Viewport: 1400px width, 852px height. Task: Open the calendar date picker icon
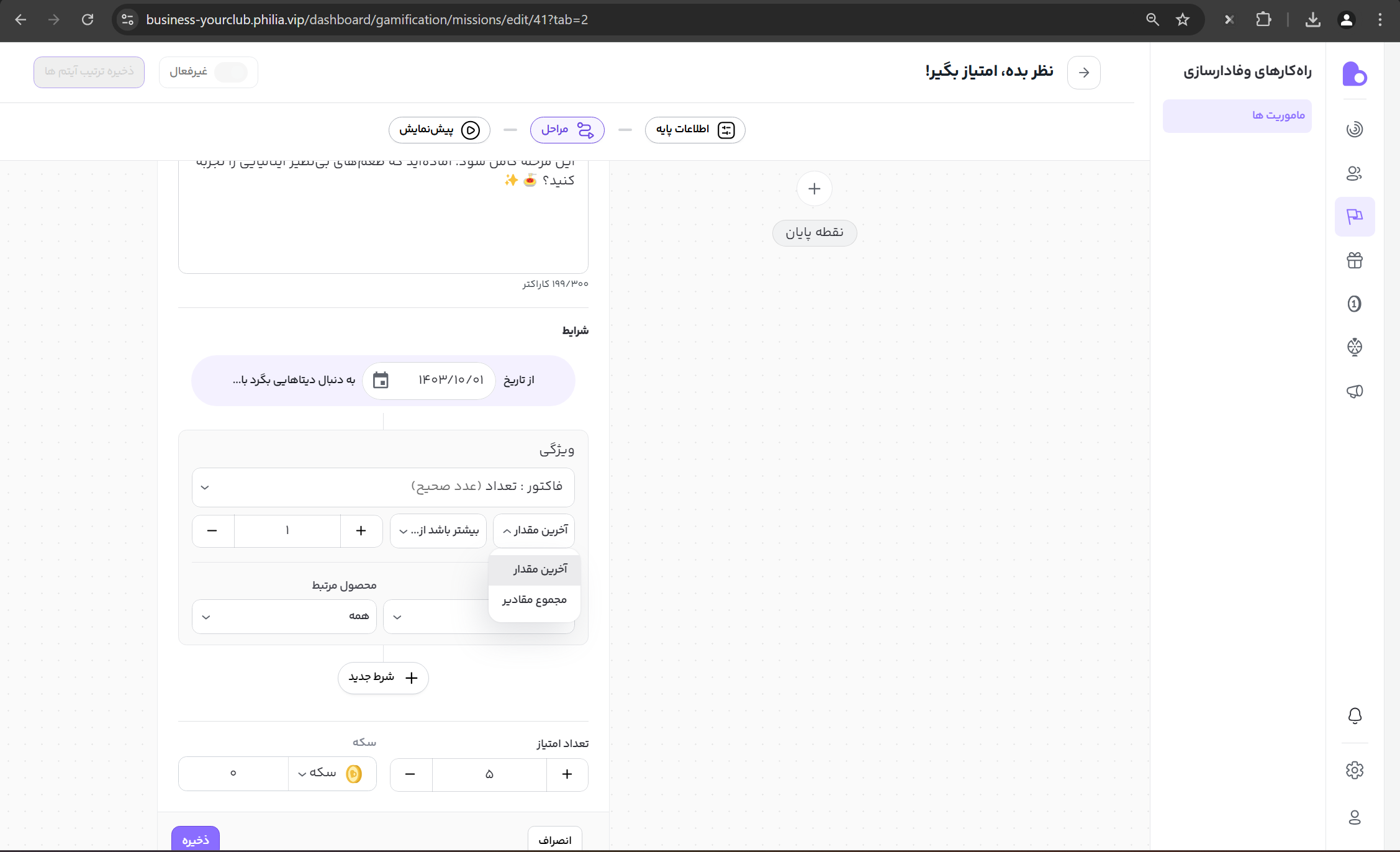tap(381, 380)
